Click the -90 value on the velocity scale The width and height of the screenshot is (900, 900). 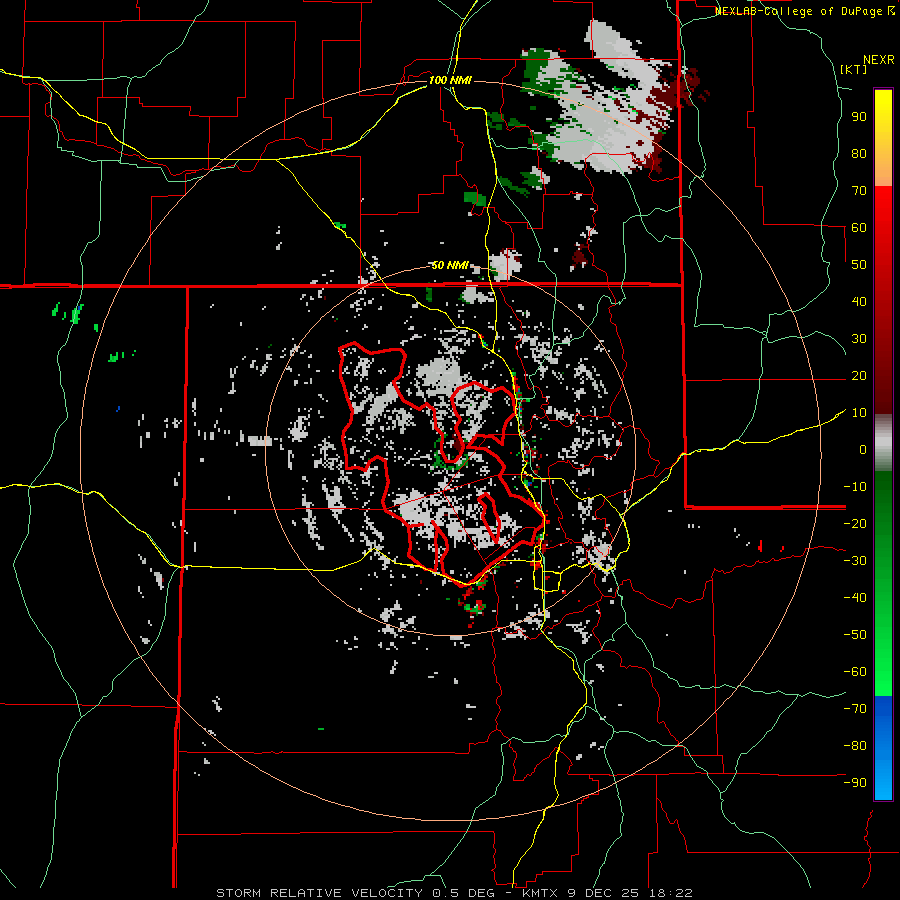(855, 783)
